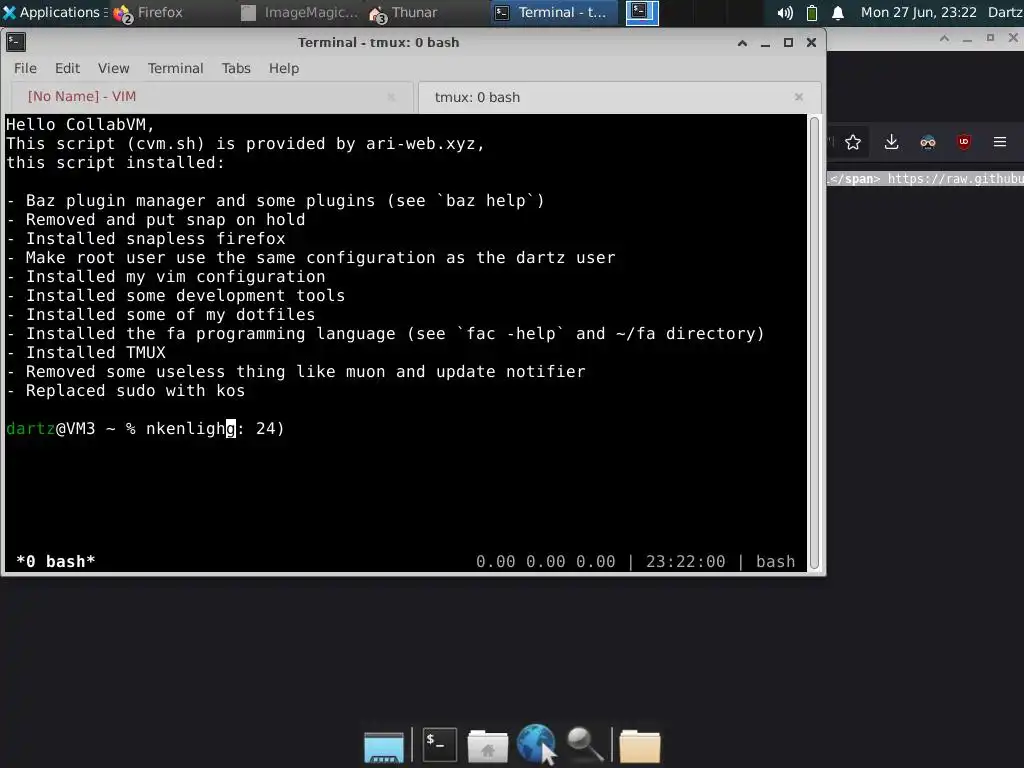This screenshot has height=768, width=1024.
Task: Open the Terminal menu
Action: click(175, 68)
